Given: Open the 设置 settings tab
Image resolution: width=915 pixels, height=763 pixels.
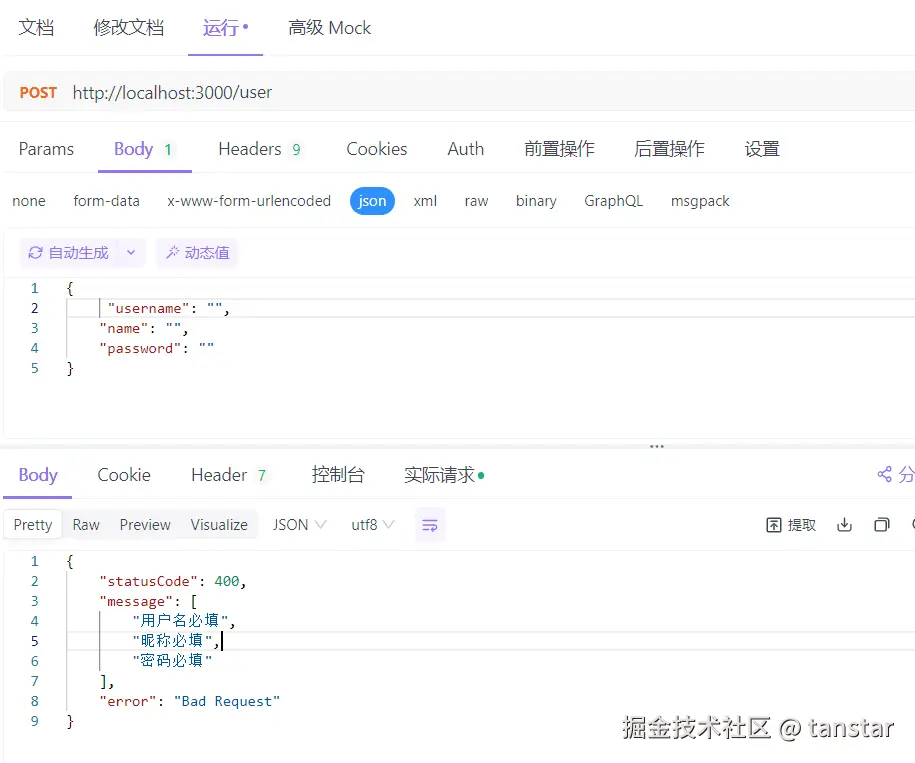Looking at the screenshot, I should 762,149.
